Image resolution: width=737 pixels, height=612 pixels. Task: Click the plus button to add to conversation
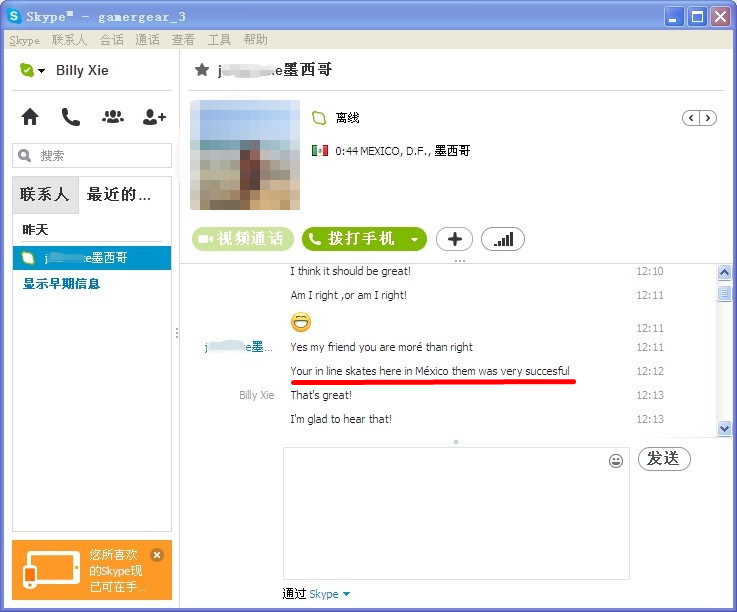[x=455, y=239]
